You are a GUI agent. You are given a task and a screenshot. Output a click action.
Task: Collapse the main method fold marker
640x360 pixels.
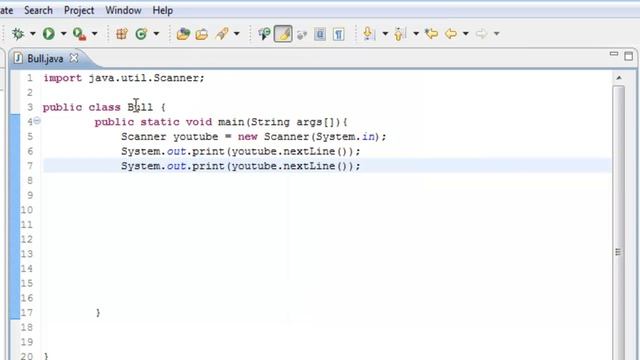[x=37, y=120]
